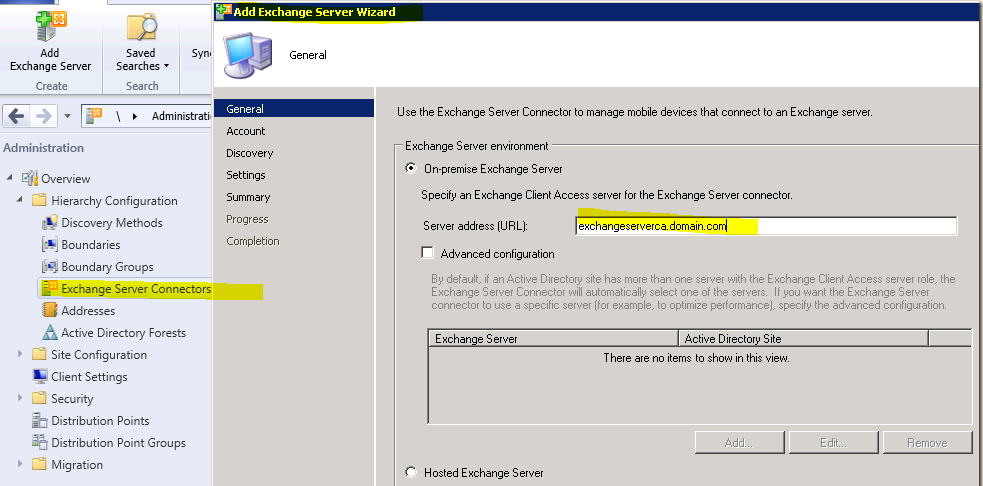Screen dimensions: 983x486
Task: Click the Distribution Point Groups icon
Action: tap(39, 442)
